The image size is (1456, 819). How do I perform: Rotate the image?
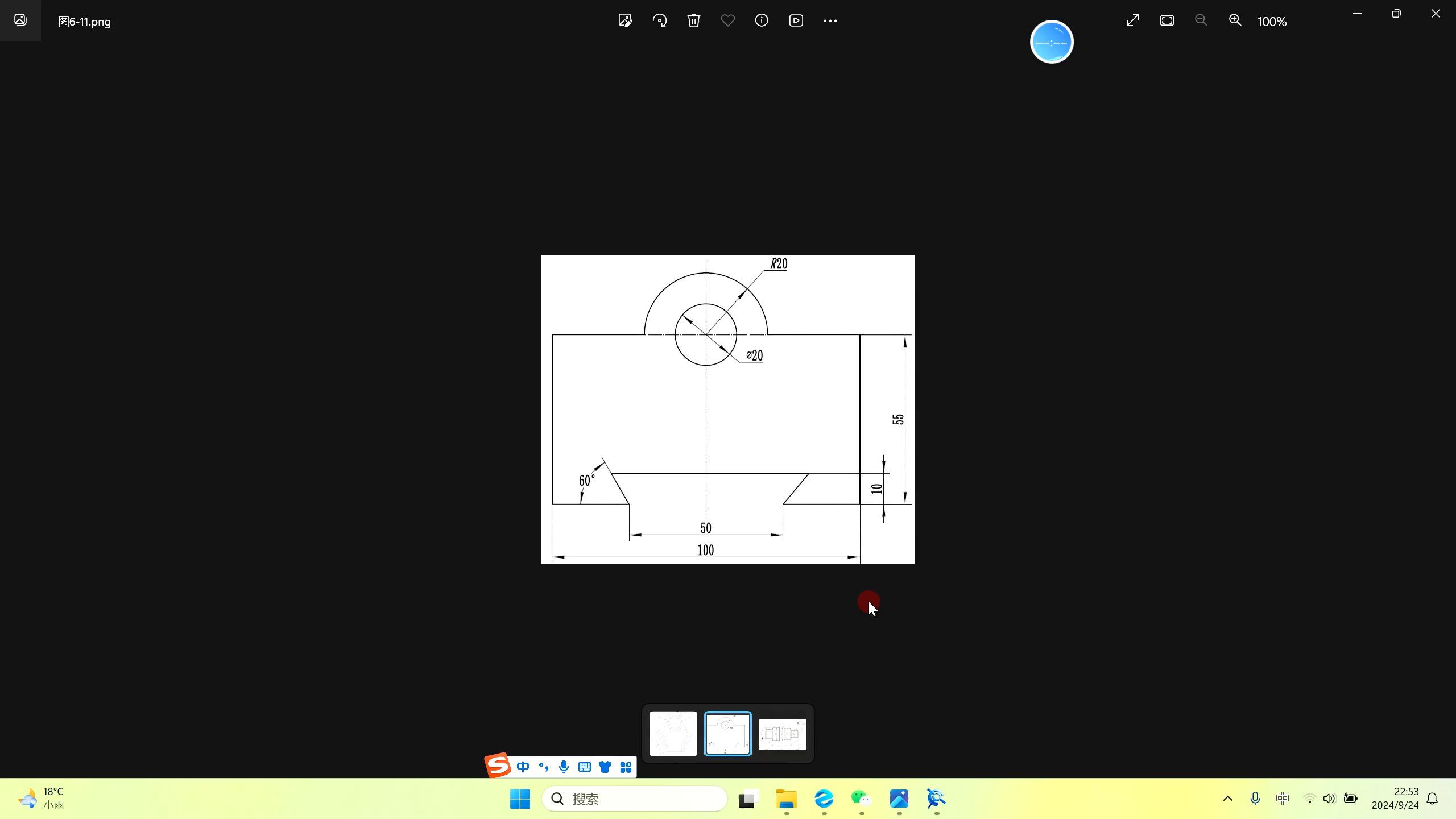pyautogui.click(x=660, y=21)
